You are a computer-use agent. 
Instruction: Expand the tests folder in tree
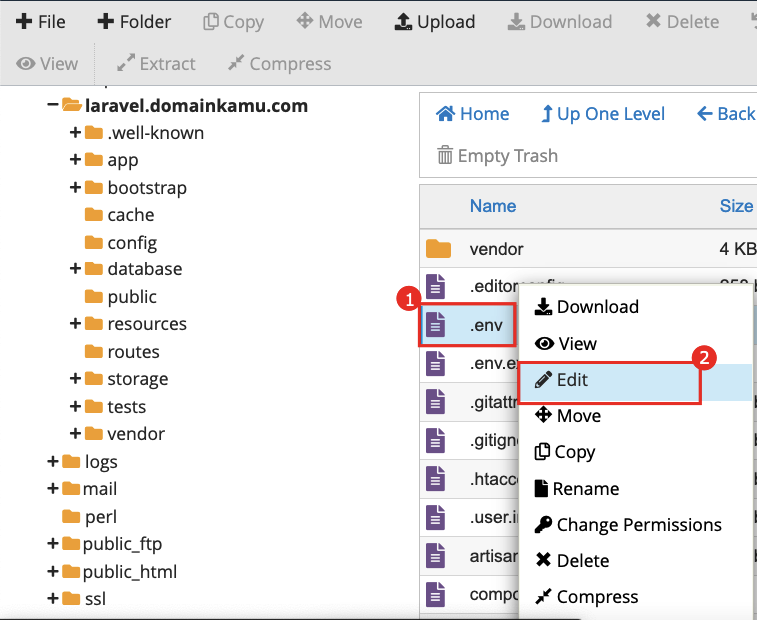[75, 407]
